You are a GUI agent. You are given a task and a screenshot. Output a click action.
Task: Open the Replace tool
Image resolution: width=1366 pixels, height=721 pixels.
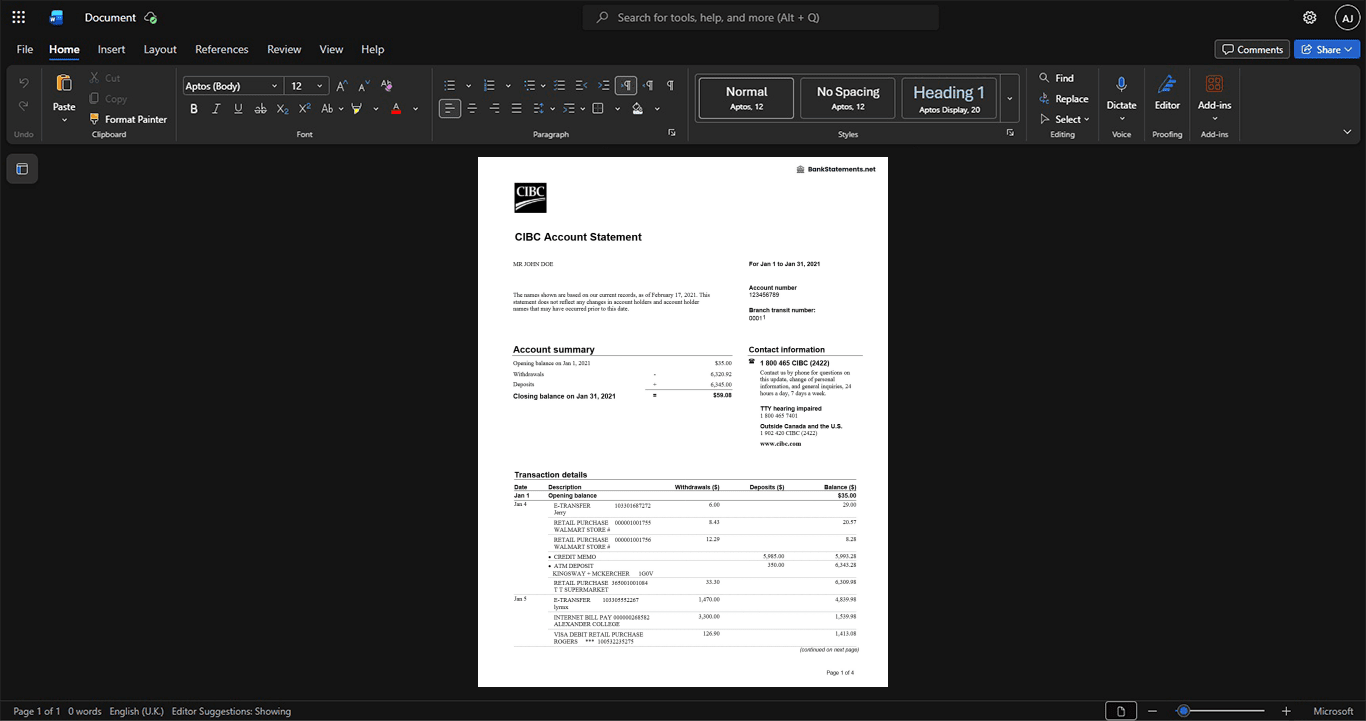1064,98
